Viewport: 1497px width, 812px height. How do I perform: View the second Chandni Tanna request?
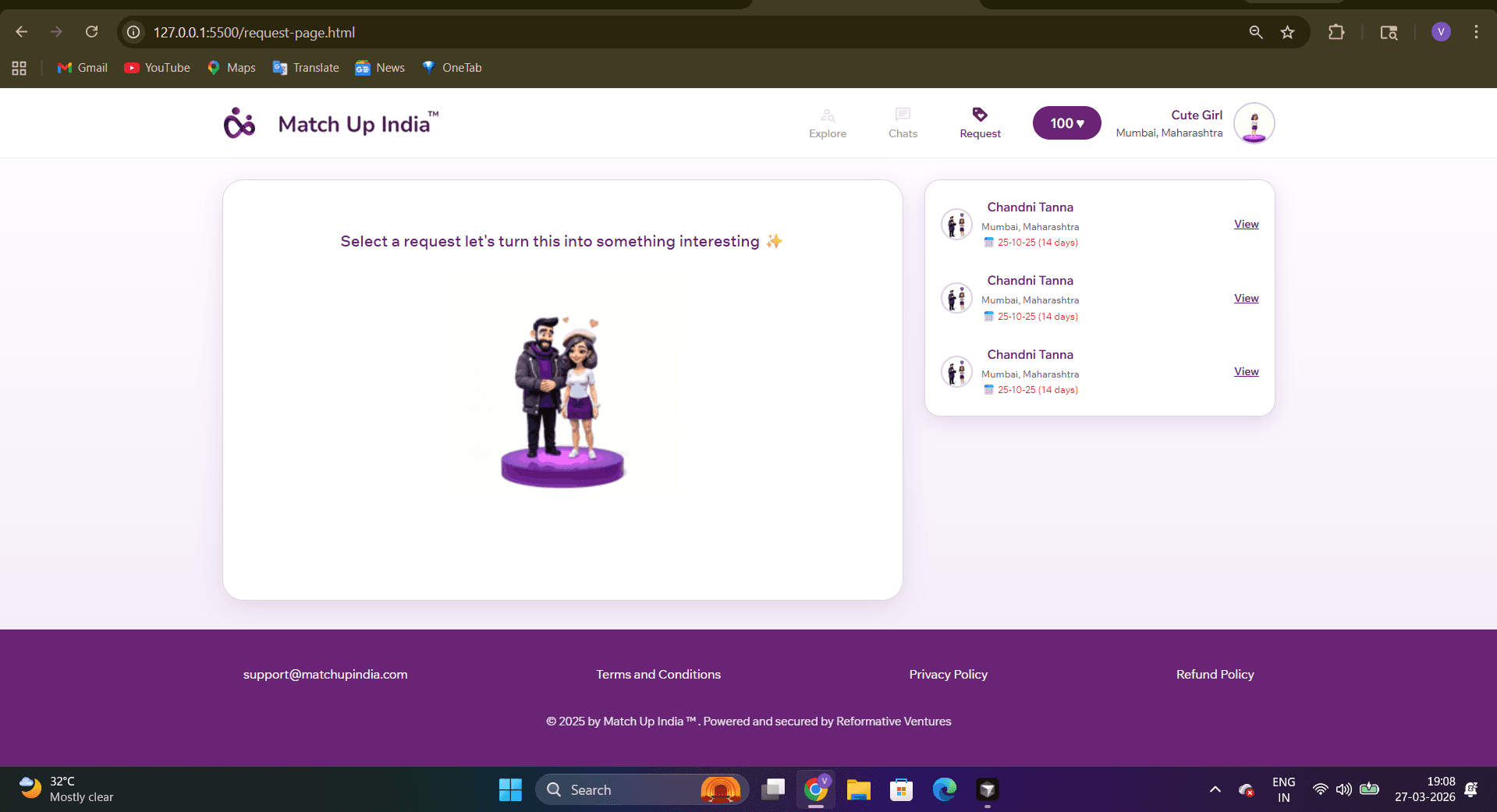point(1246,299)
